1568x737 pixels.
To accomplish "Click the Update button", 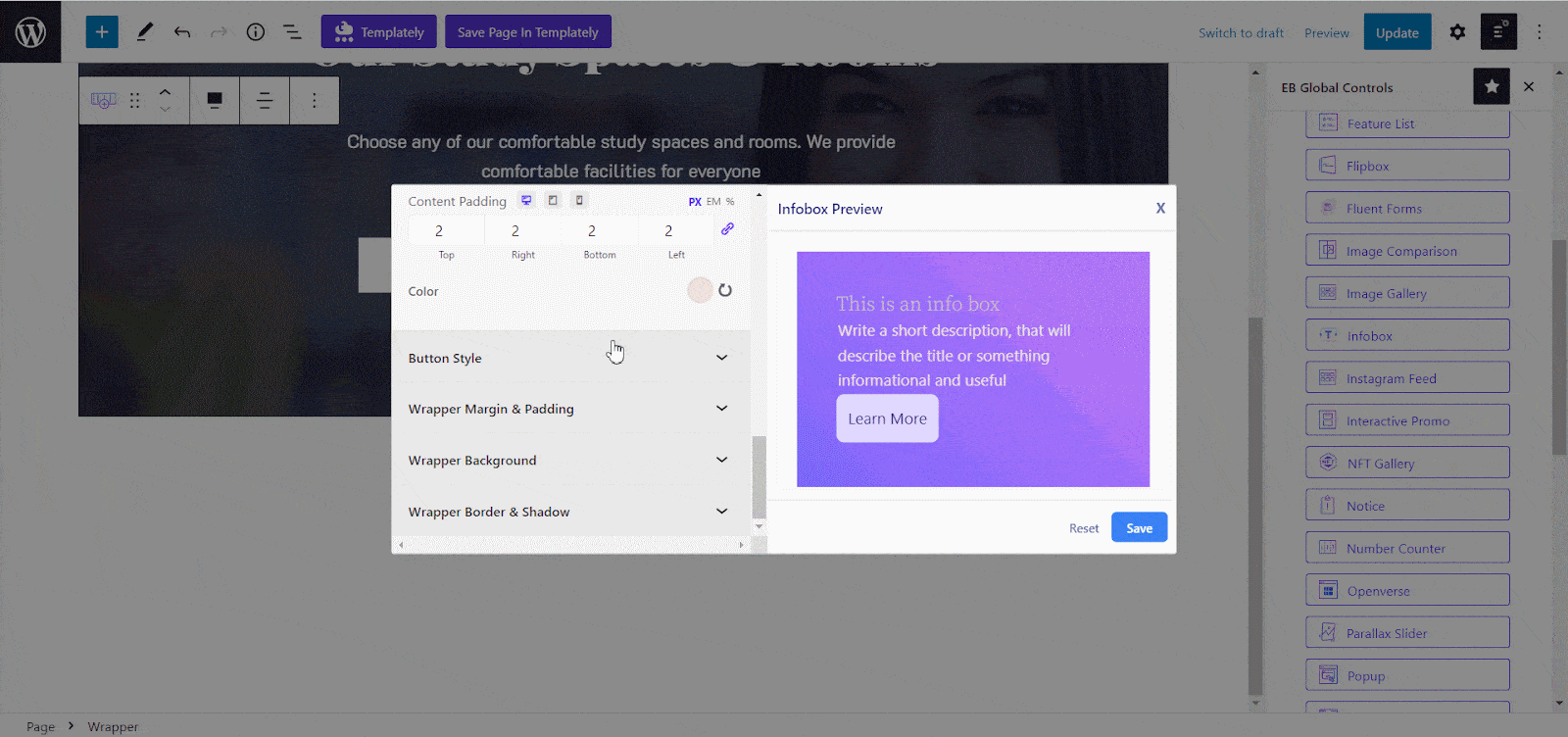I will click(x=1396, y=32).
